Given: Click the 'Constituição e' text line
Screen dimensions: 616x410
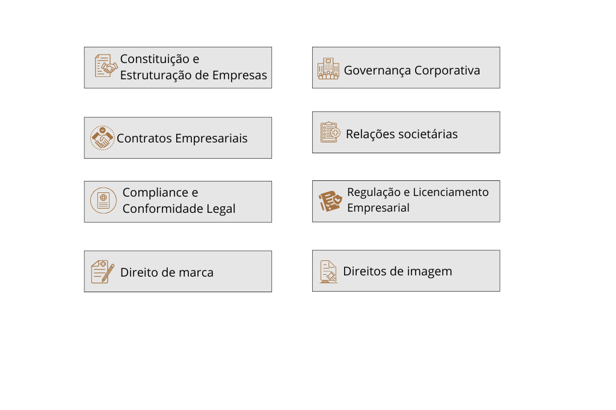Looking at the screenshot, I should tap(160, 59).
